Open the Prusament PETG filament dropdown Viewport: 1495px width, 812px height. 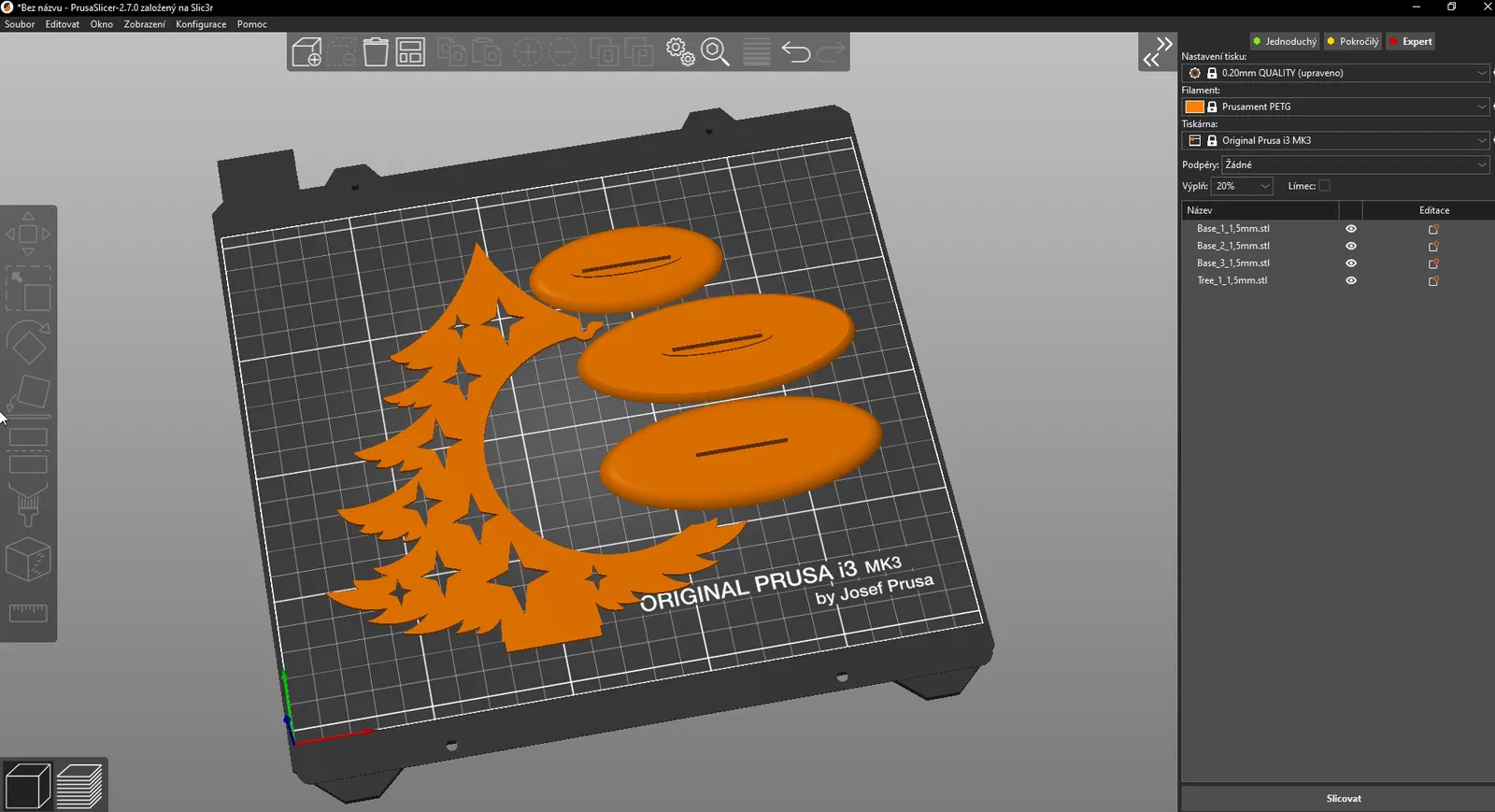1334,107
